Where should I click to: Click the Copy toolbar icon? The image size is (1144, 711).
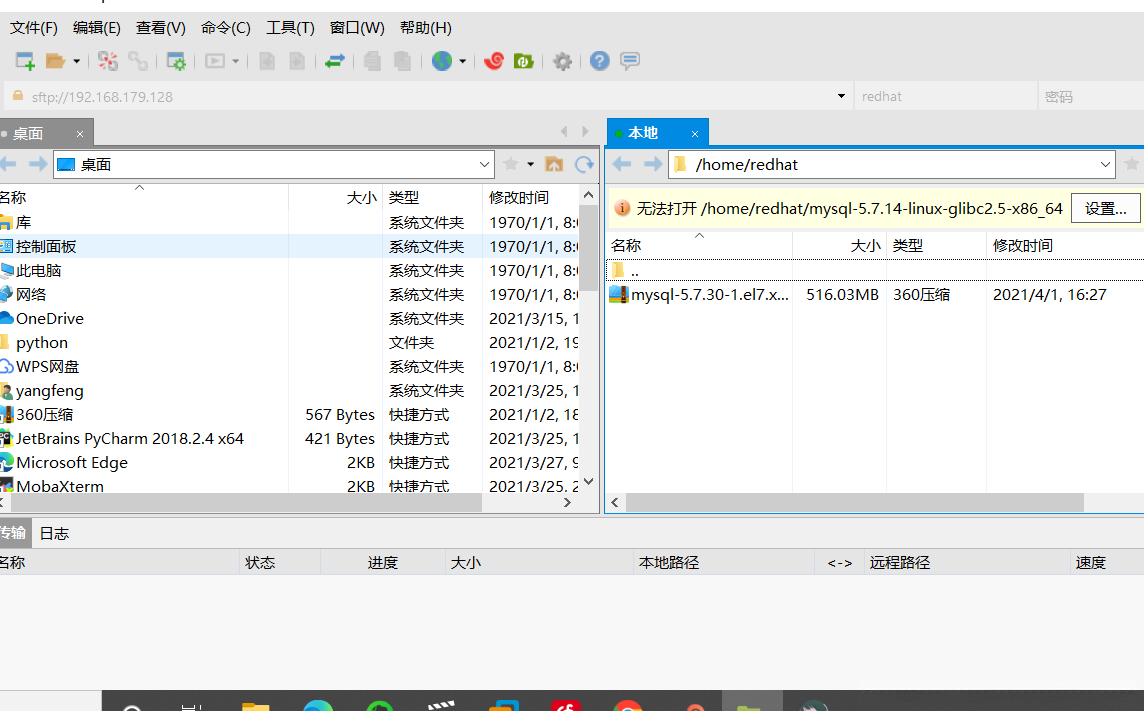(373, 61)
